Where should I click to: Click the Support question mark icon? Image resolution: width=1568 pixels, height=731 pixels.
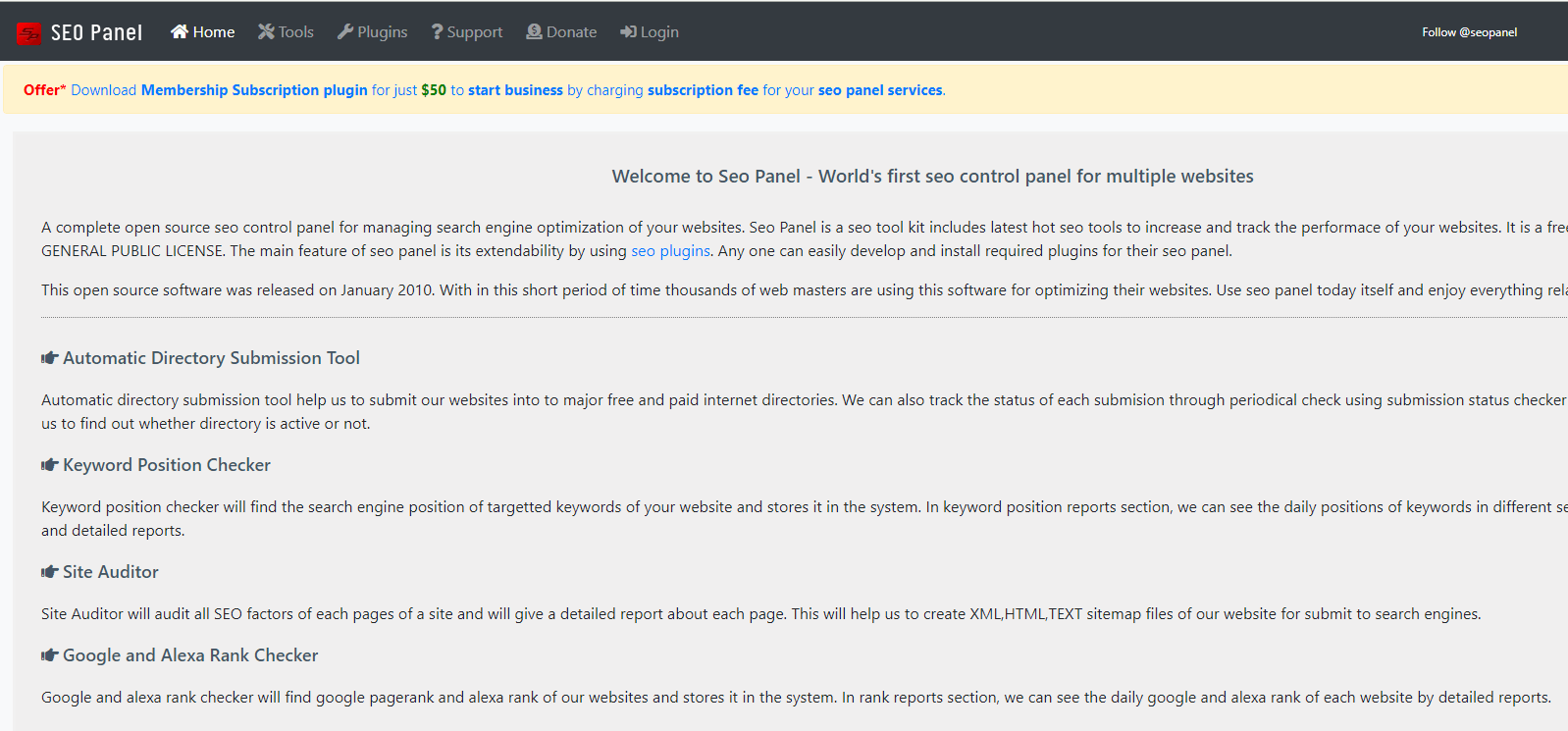click(437, 31)
